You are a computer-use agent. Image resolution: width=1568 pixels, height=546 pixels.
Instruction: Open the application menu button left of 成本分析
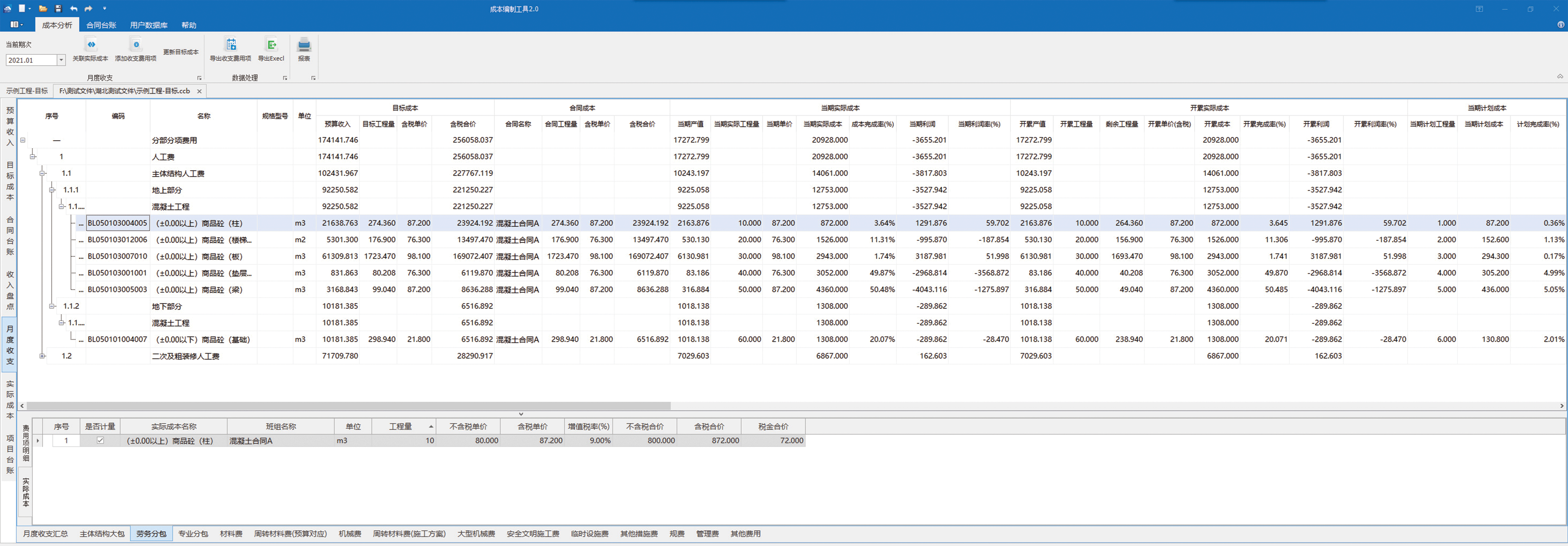(17, 25)
